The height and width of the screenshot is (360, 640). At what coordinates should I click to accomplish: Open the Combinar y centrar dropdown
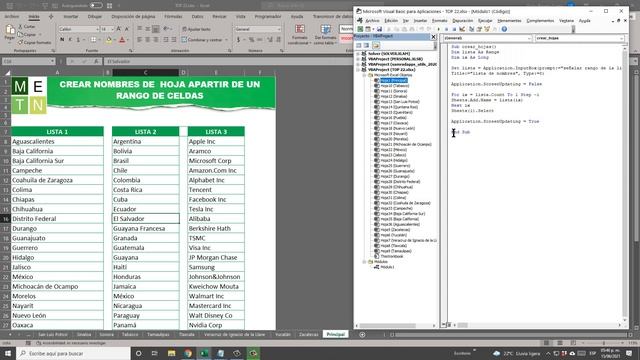(227, 40)
